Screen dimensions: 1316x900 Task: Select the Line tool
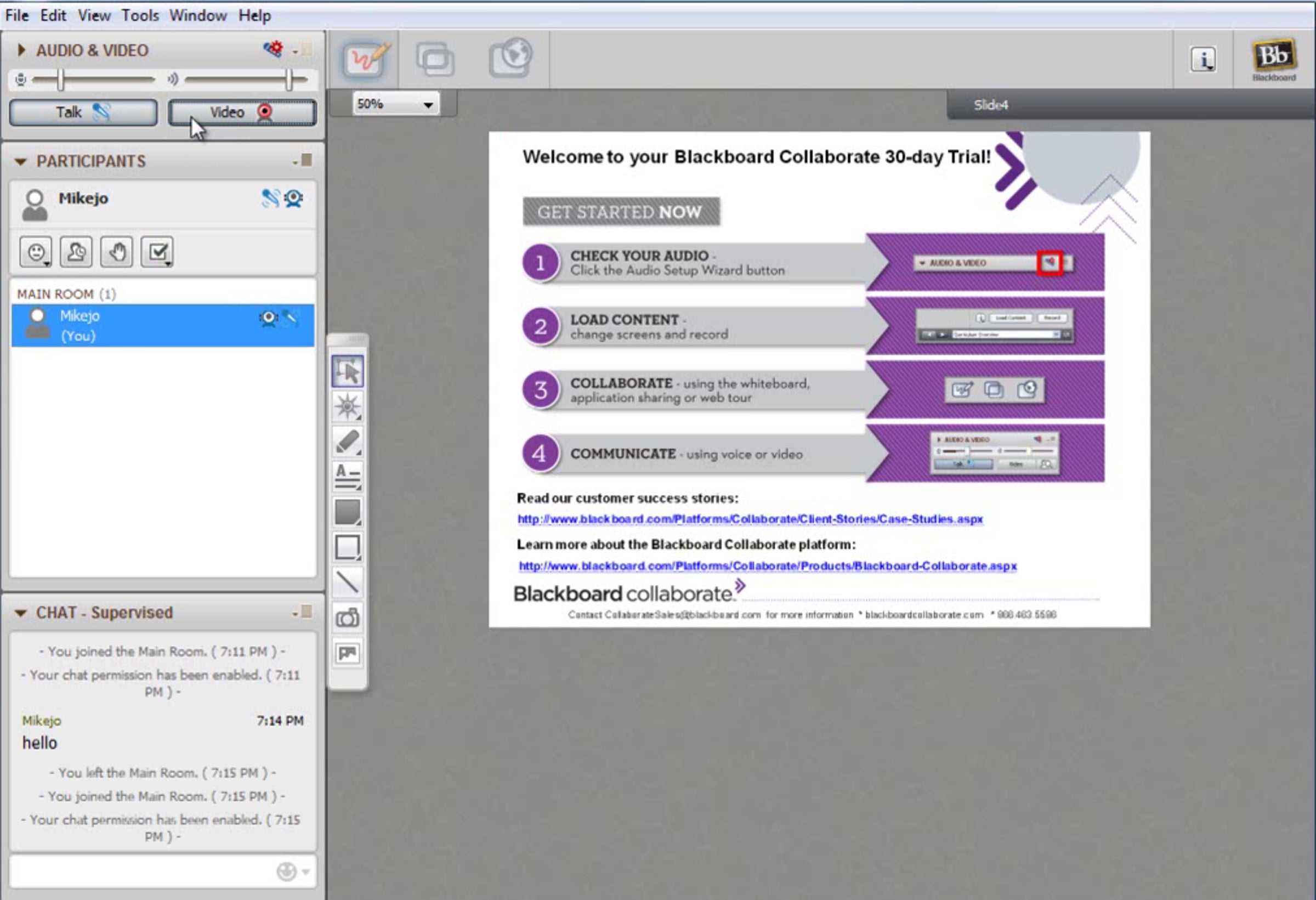[x=348, y=582]
